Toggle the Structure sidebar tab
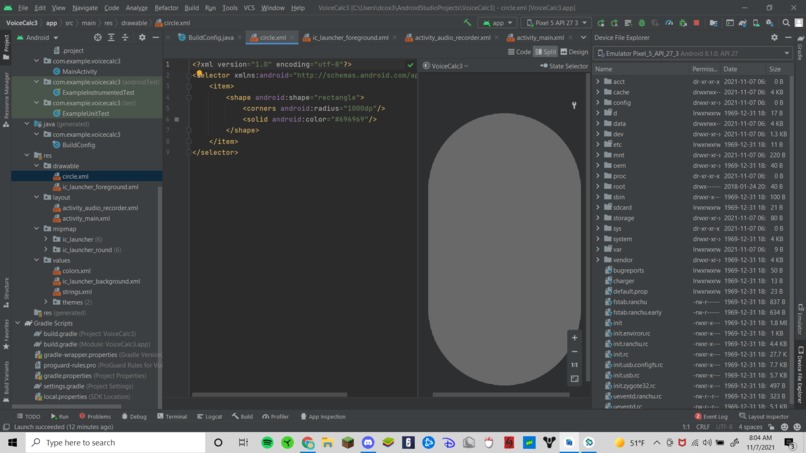Screen dimensions: 806x453 click(6, 293)
